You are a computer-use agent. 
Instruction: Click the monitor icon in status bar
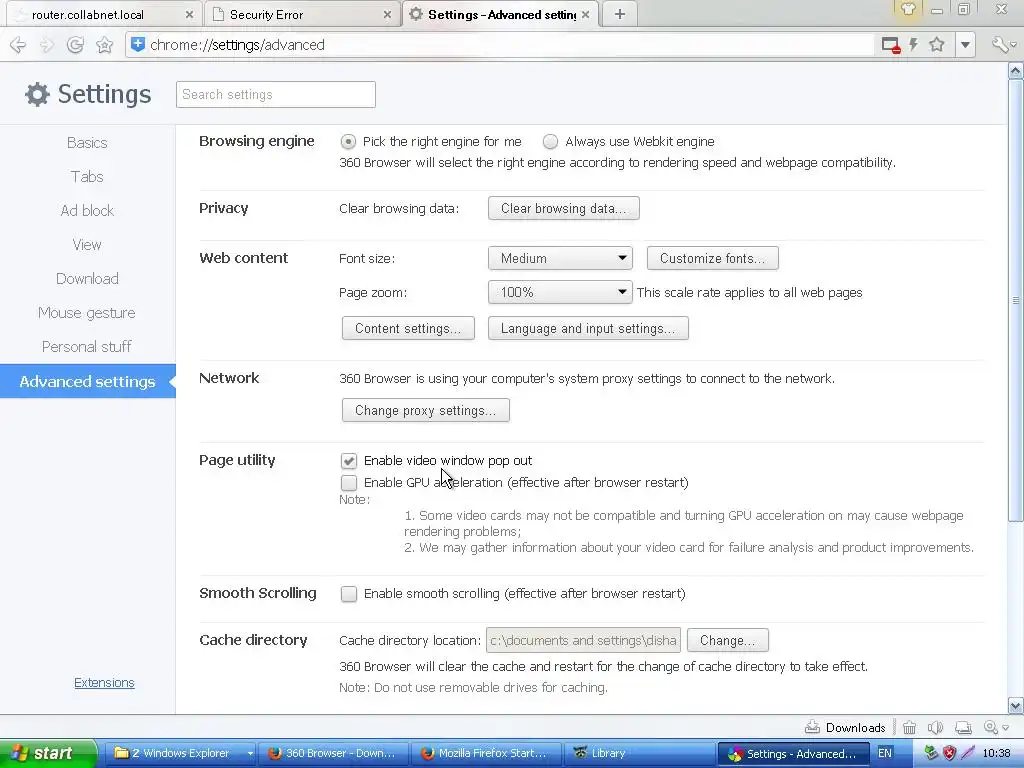click(963, 728)
